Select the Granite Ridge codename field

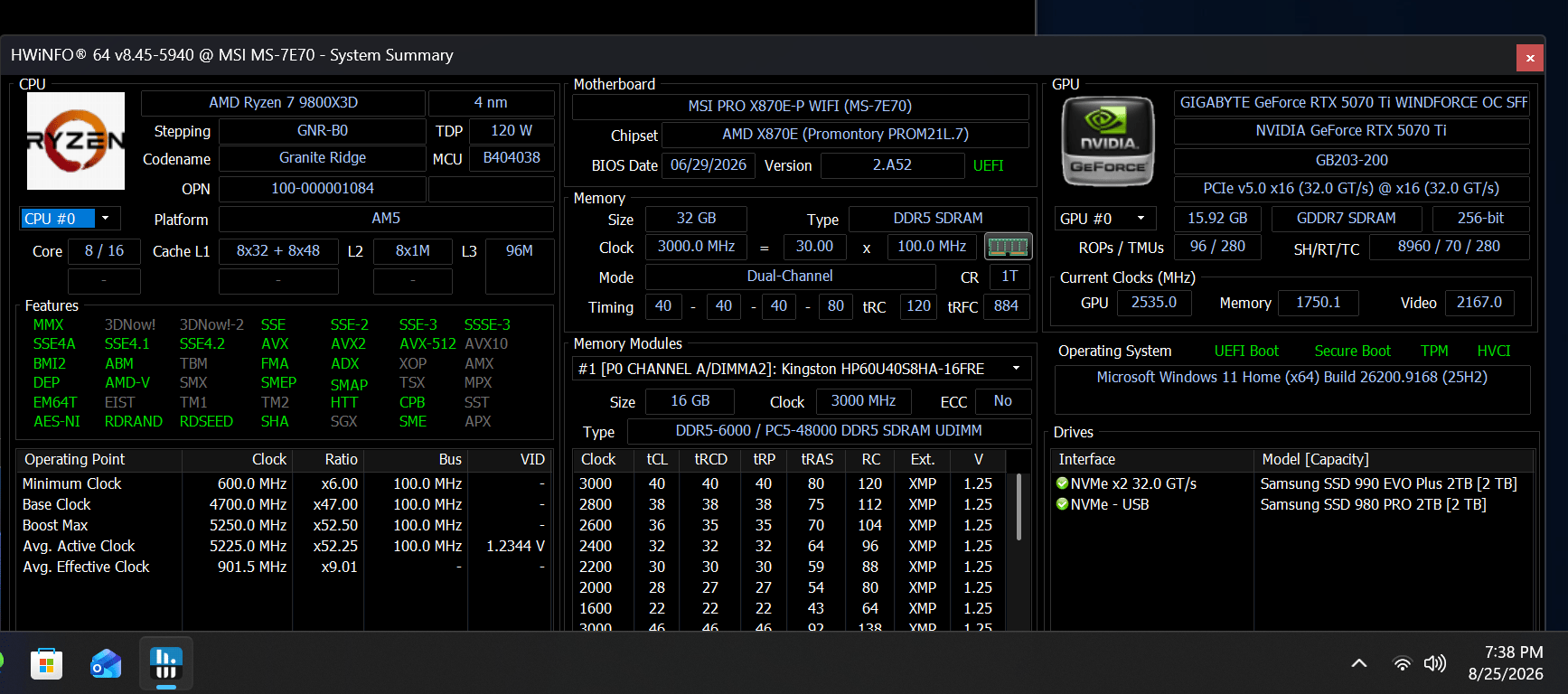323,158
